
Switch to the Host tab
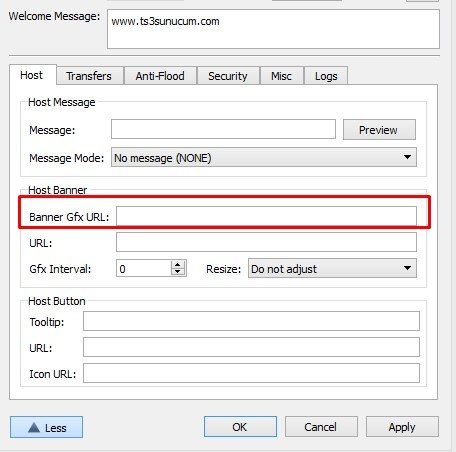(33, 75)
